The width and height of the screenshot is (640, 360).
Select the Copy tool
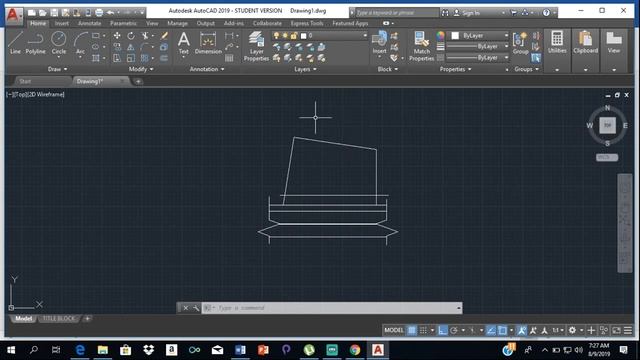(x=117, y=47)
